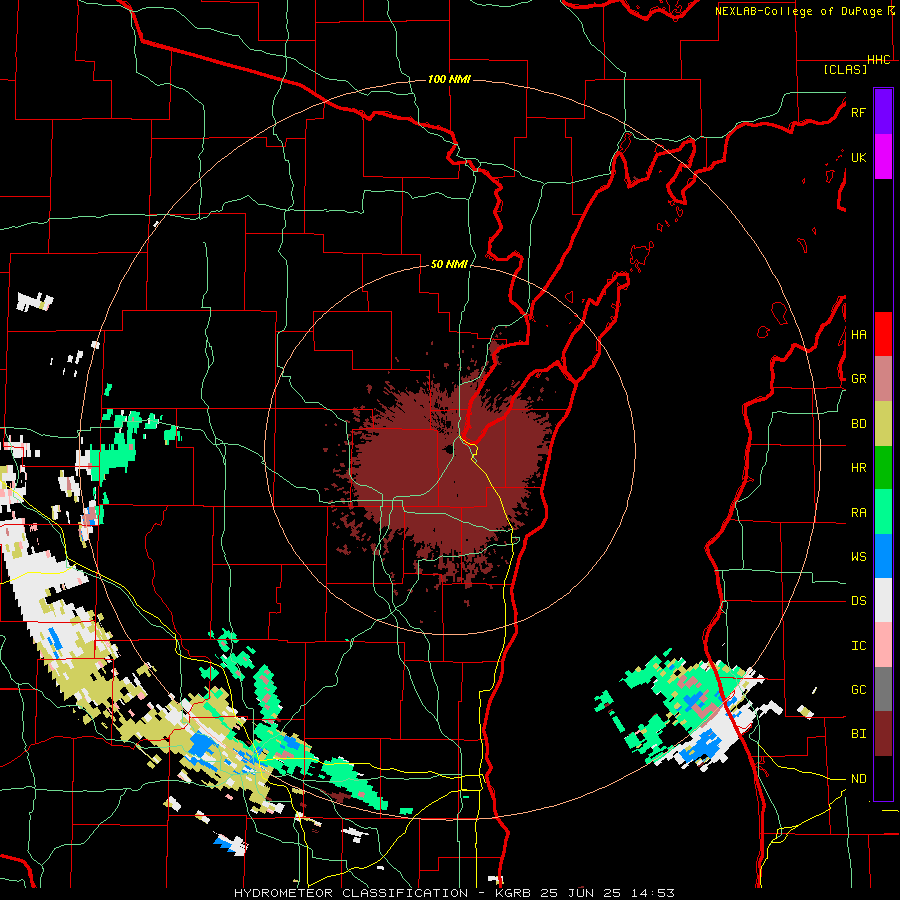Screen dimensions: 900x900
Task: Click the BD legend label text
Action: click(x=858, y=424)
